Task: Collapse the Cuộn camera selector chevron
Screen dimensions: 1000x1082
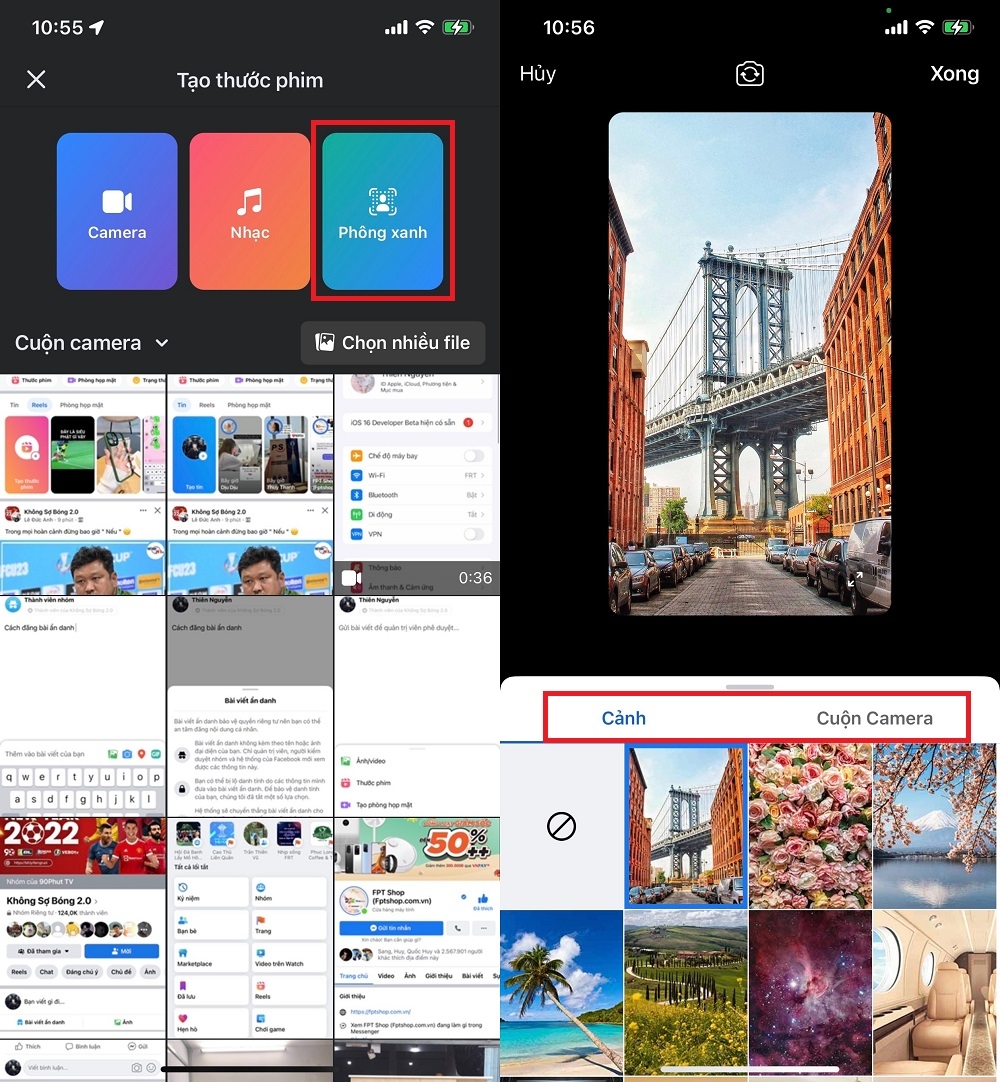Action: point(162,343)
